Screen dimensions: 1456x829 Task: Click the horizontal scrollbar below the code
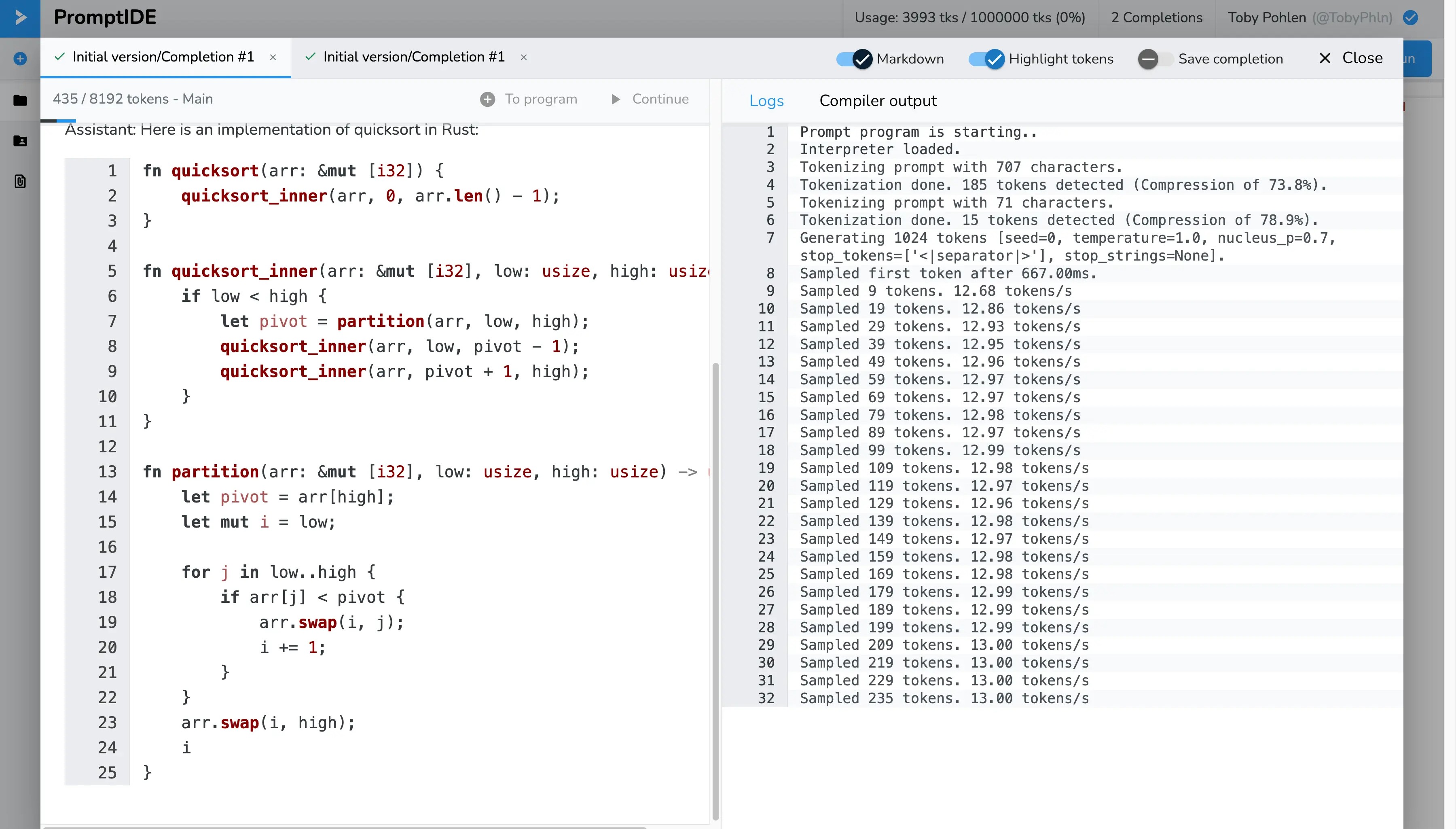click(x=344, y=827)
